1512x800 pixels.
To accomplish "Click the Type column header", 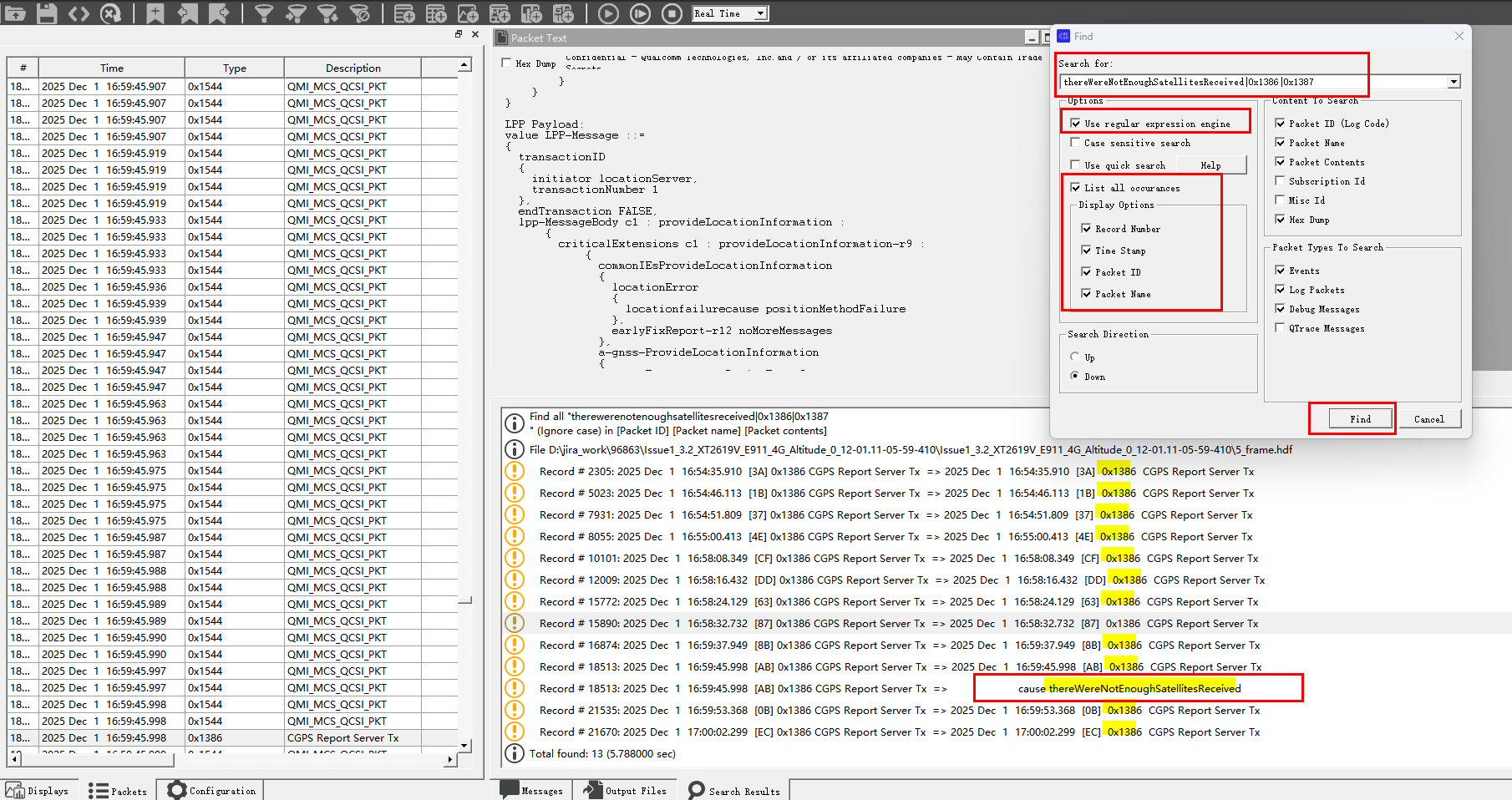I will 234,68.
